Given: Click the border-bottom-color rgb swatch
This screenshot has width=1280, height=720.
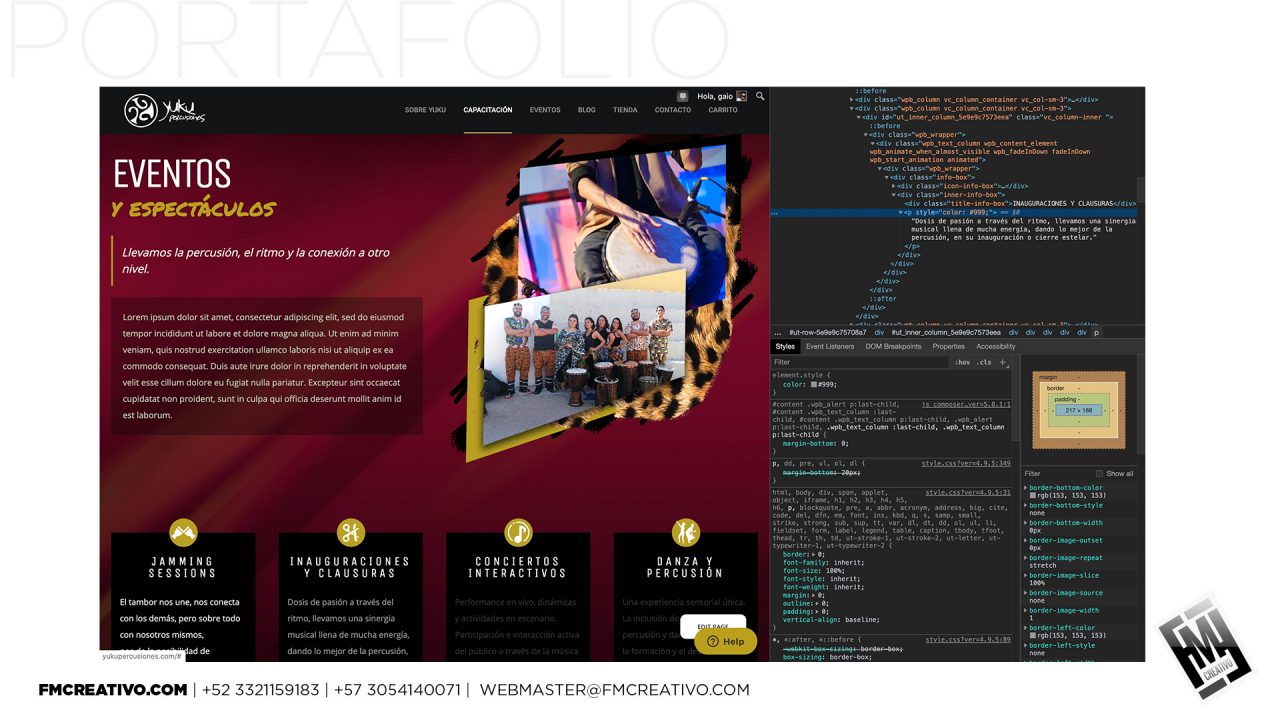Looking at the screenshot, I should (x=1033, y=496).
